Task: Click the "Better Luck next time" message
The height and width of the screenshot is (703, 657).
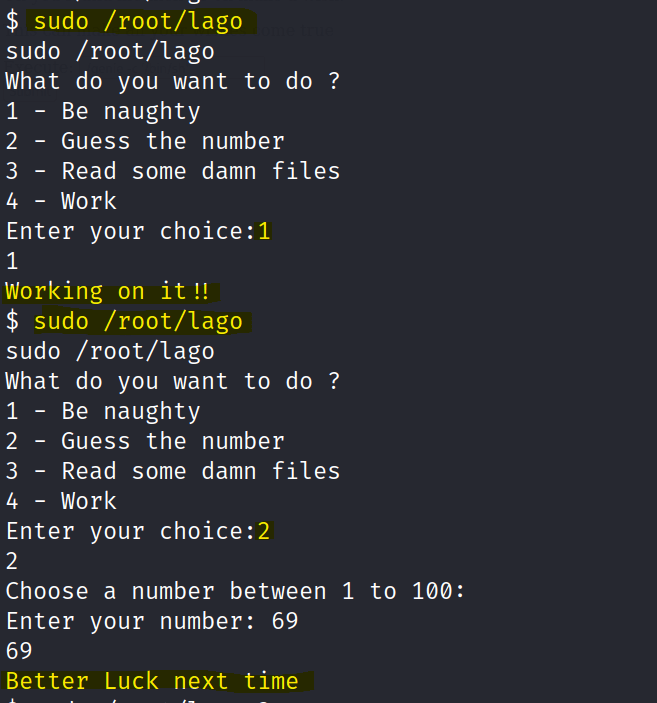Action: [x=152, y=682]
